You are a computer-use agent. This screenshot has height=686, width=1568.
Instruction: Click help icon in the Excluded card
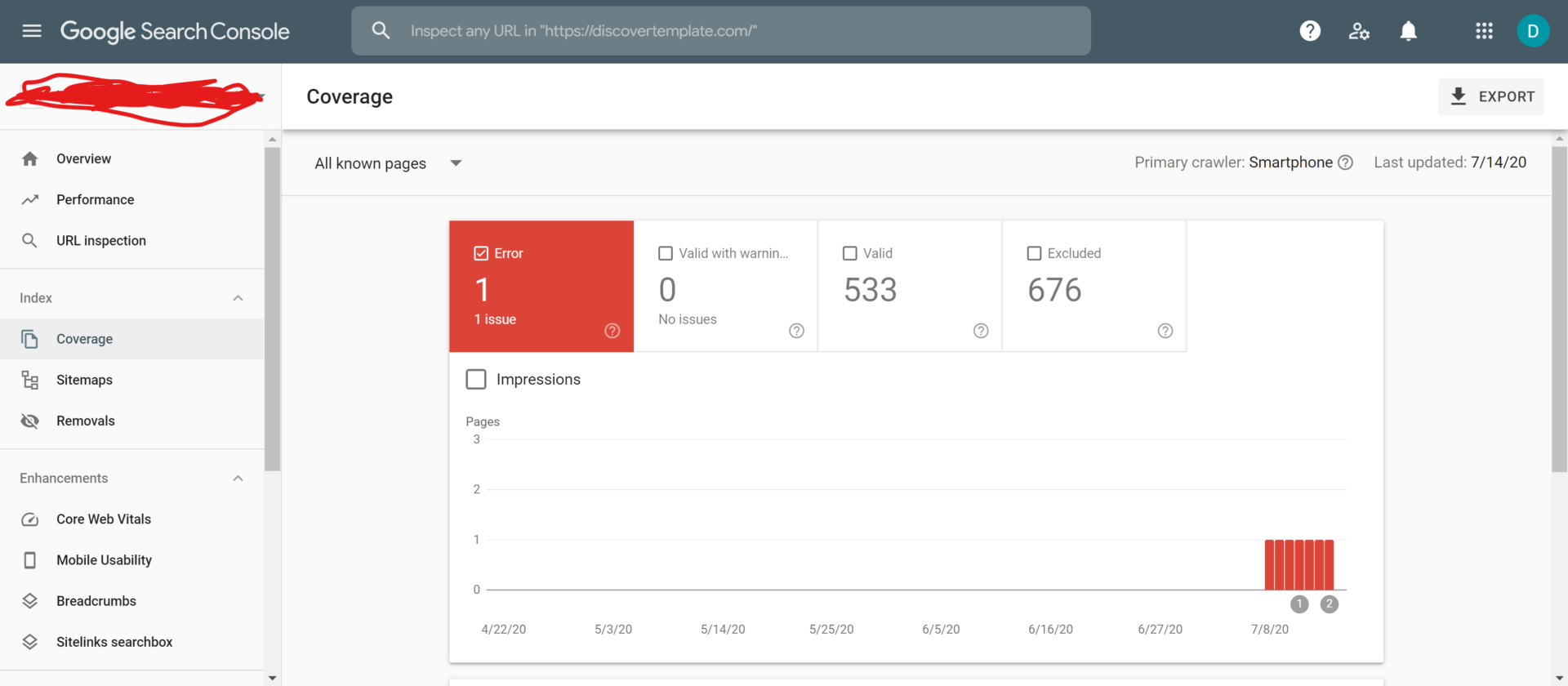(x=1165, y=331)
